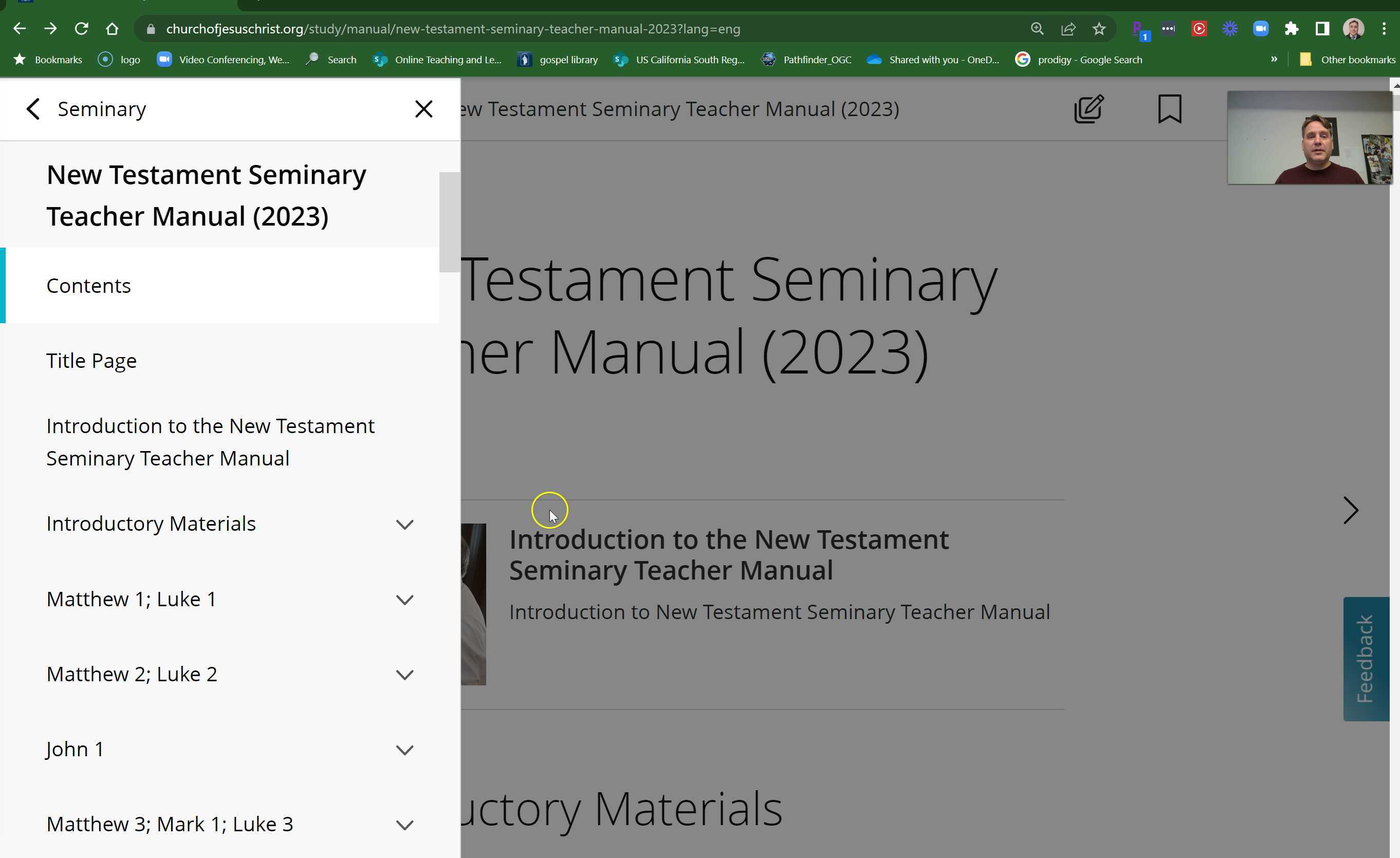View the site security padlock icon
Image resolution: width=1400 pixels, height=858 pixels.
(151, 28)
